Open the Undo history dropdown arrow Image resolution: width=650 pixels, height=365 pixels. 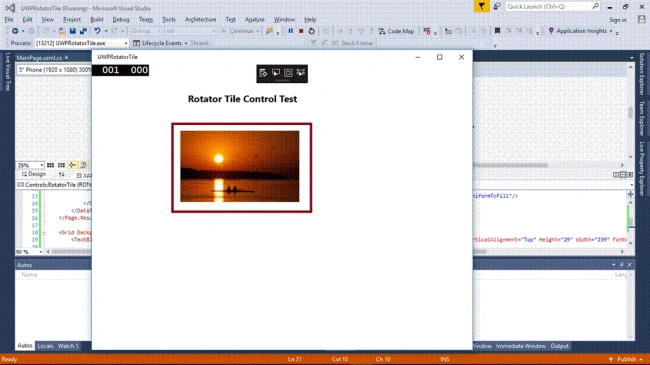click(x=106, y=31)
